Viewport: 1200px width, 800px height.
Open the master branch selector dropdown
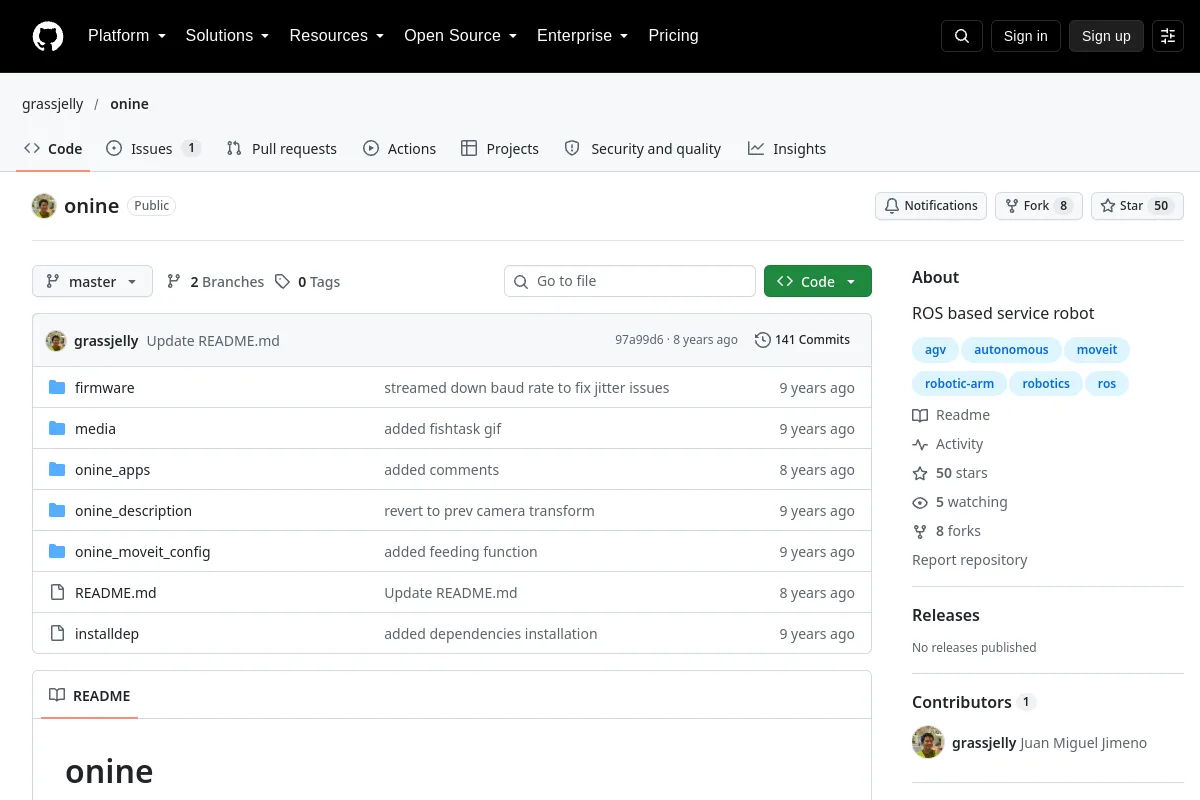(92, 282)
